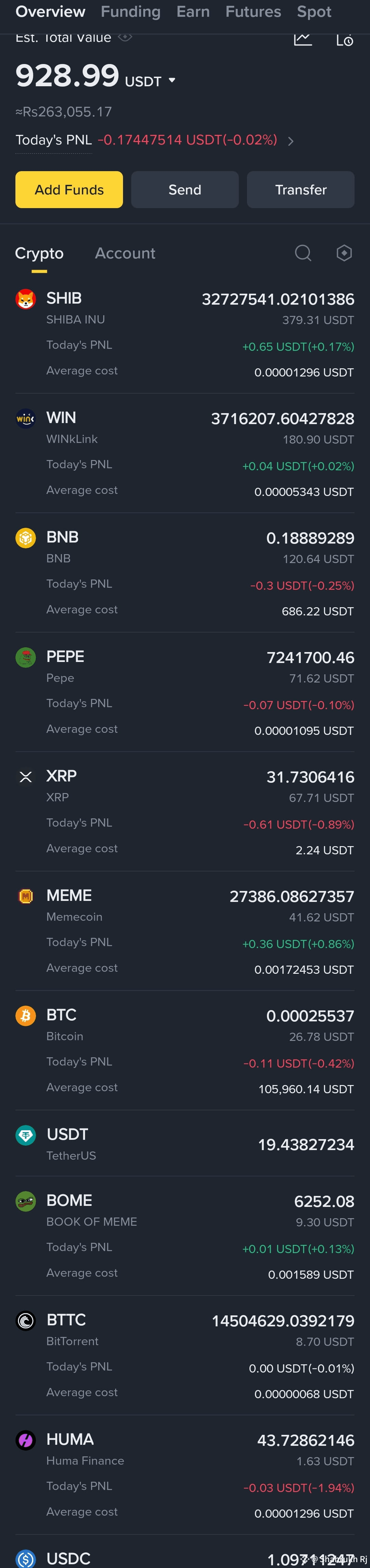370x1568 pixels.
Task: Open asset display settings hexagon icon
Action: point(344,253)
